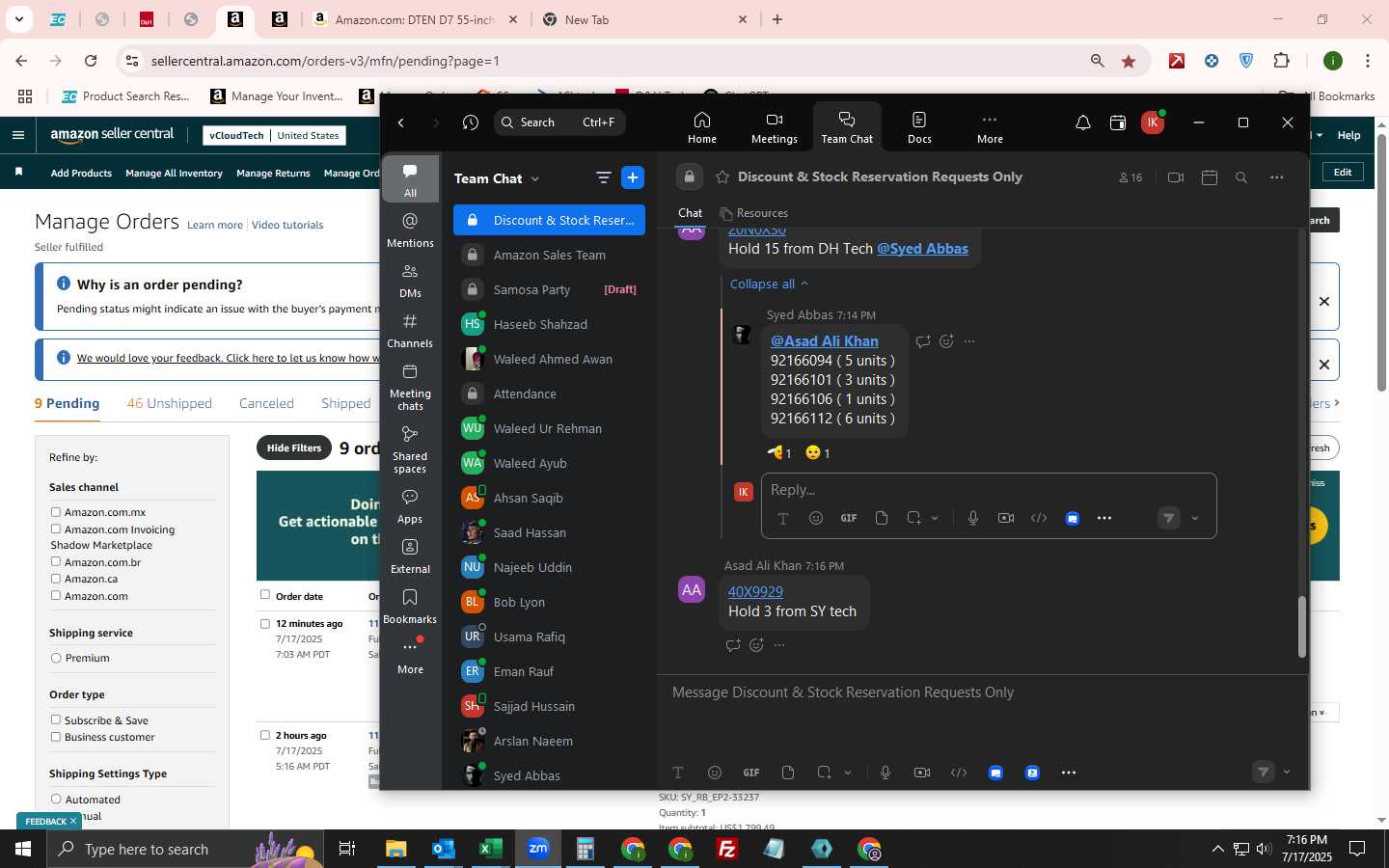Open Mentions in Zoom sidebar

point(410,230)
